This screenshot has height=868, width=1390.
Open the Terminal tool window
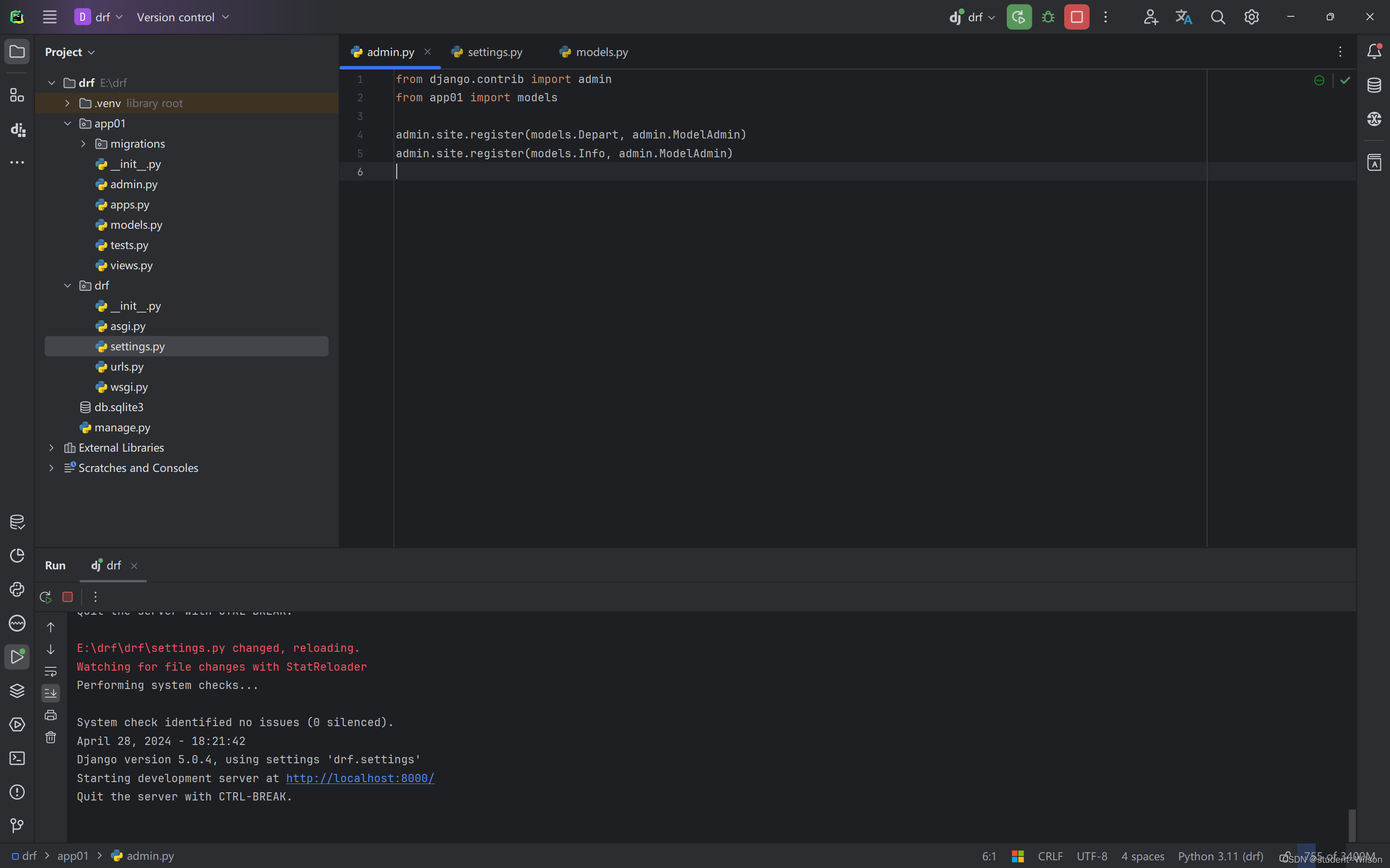pos(16,758)
